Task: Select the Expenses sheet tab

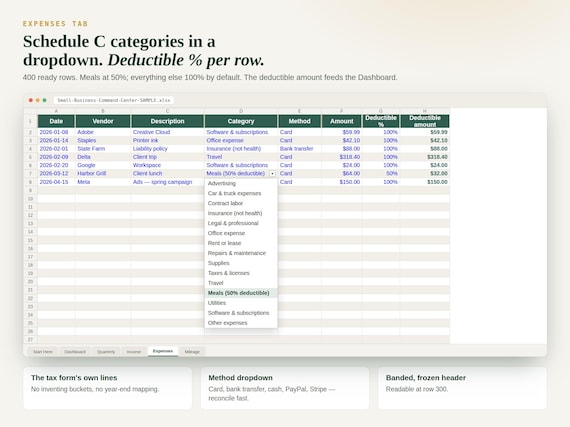Action: [x=163, y=351]
